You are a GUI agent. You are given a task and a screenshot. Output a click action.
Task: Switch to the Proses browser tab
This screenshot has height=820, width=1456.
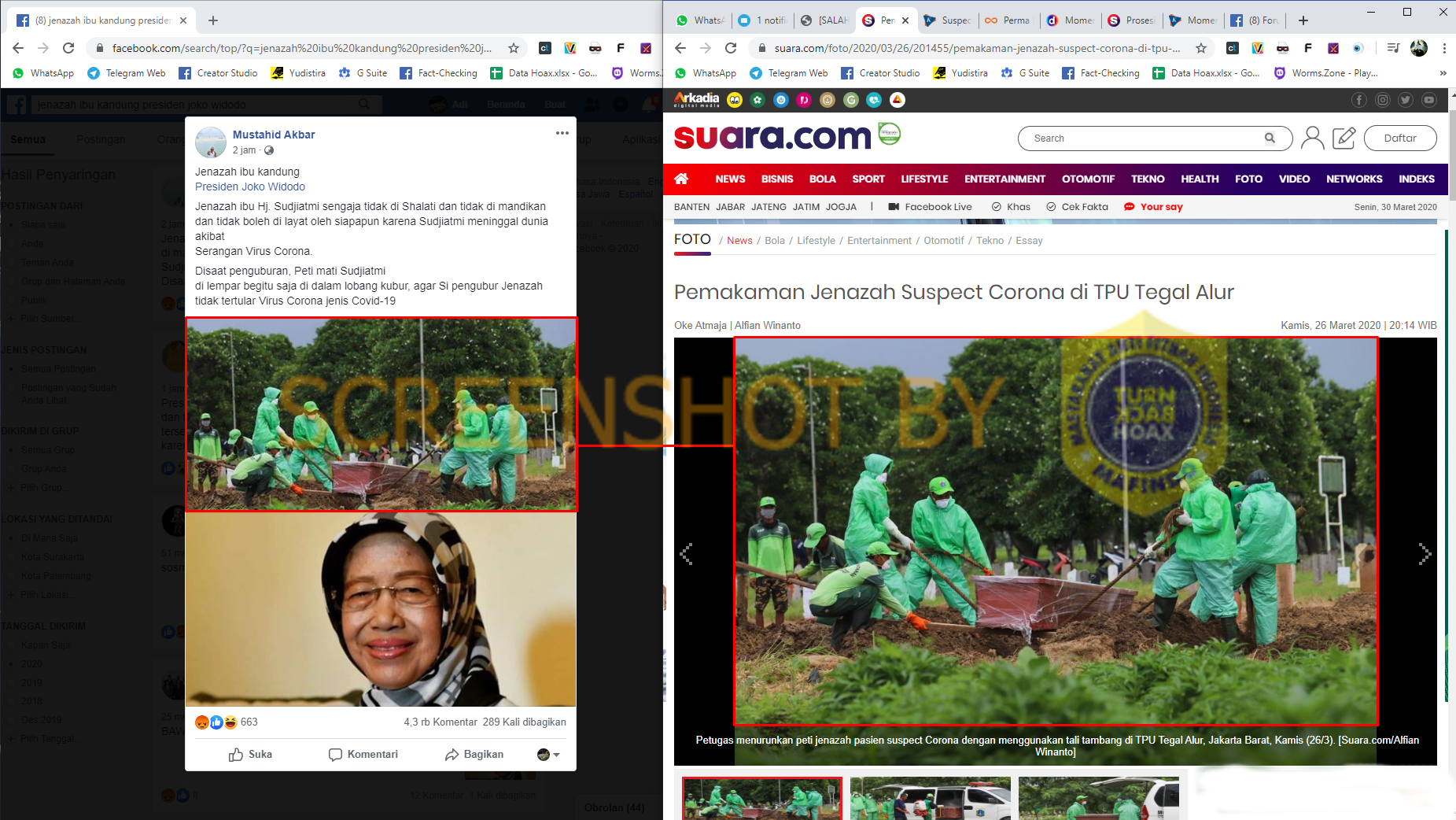1133,20
